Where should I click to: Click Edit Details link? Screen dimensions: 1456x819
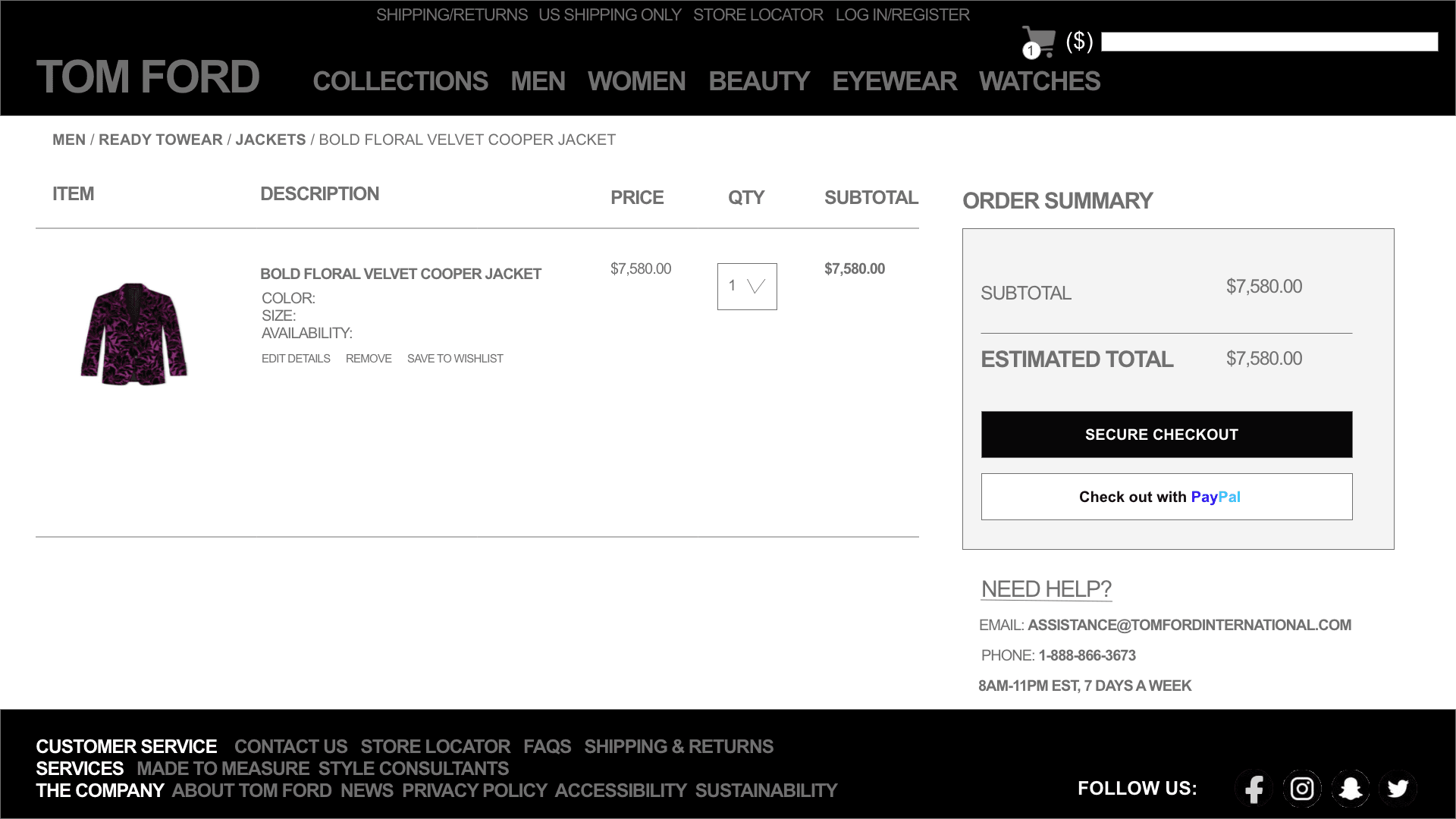point(296,359)
